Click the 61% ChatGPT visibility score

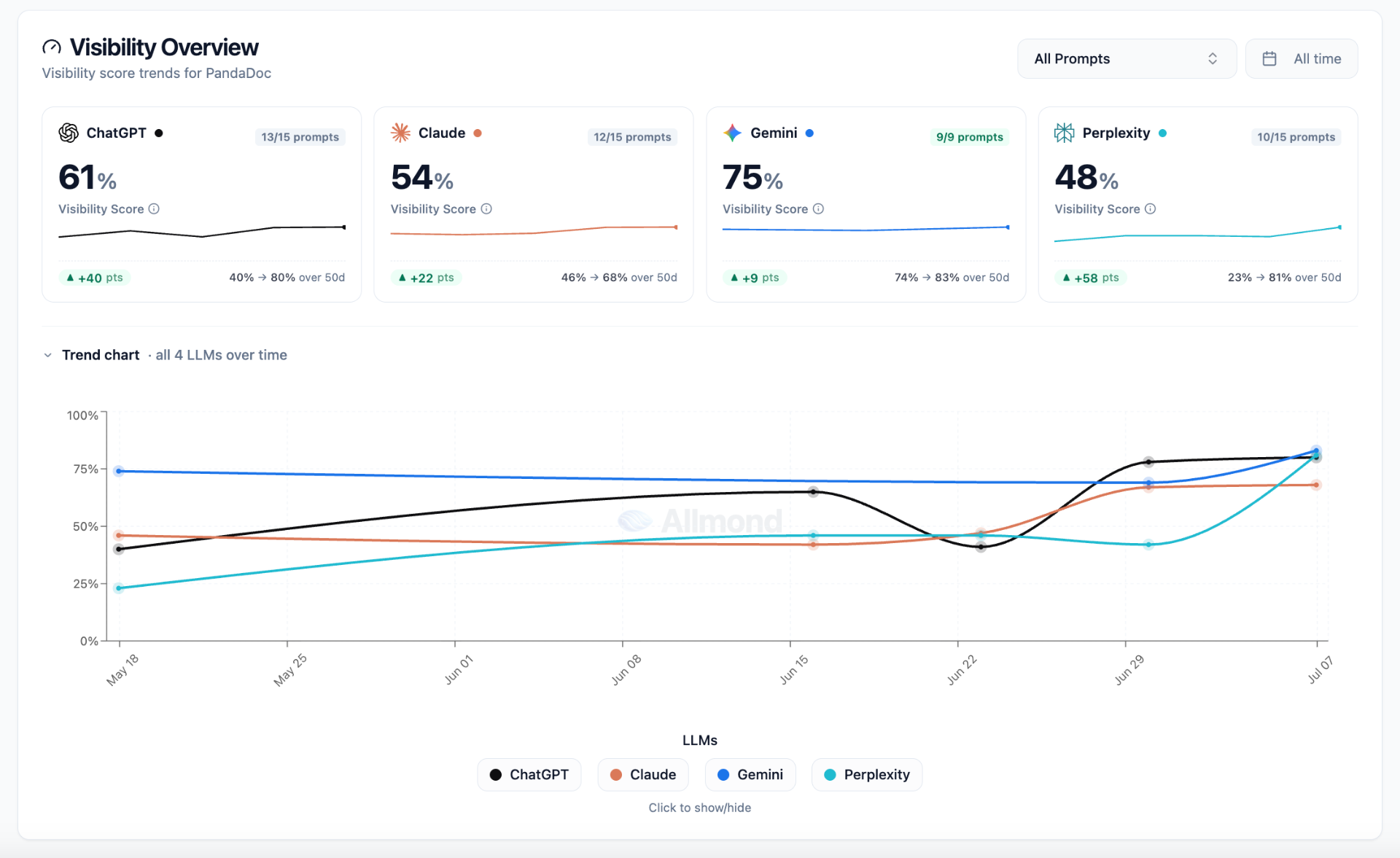(x=87, y=178)
